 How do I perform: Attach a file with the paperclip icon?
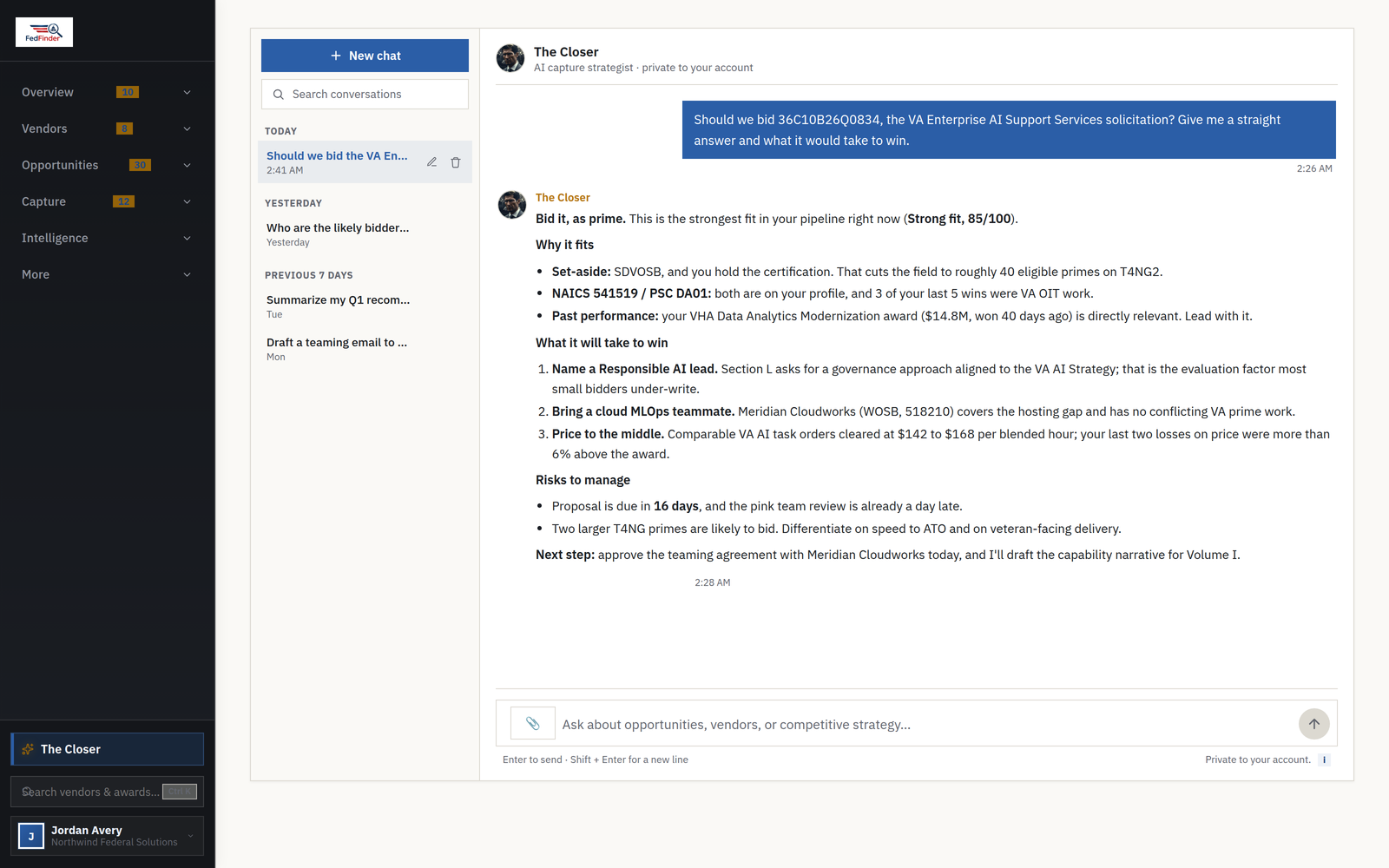click(533, 723)
